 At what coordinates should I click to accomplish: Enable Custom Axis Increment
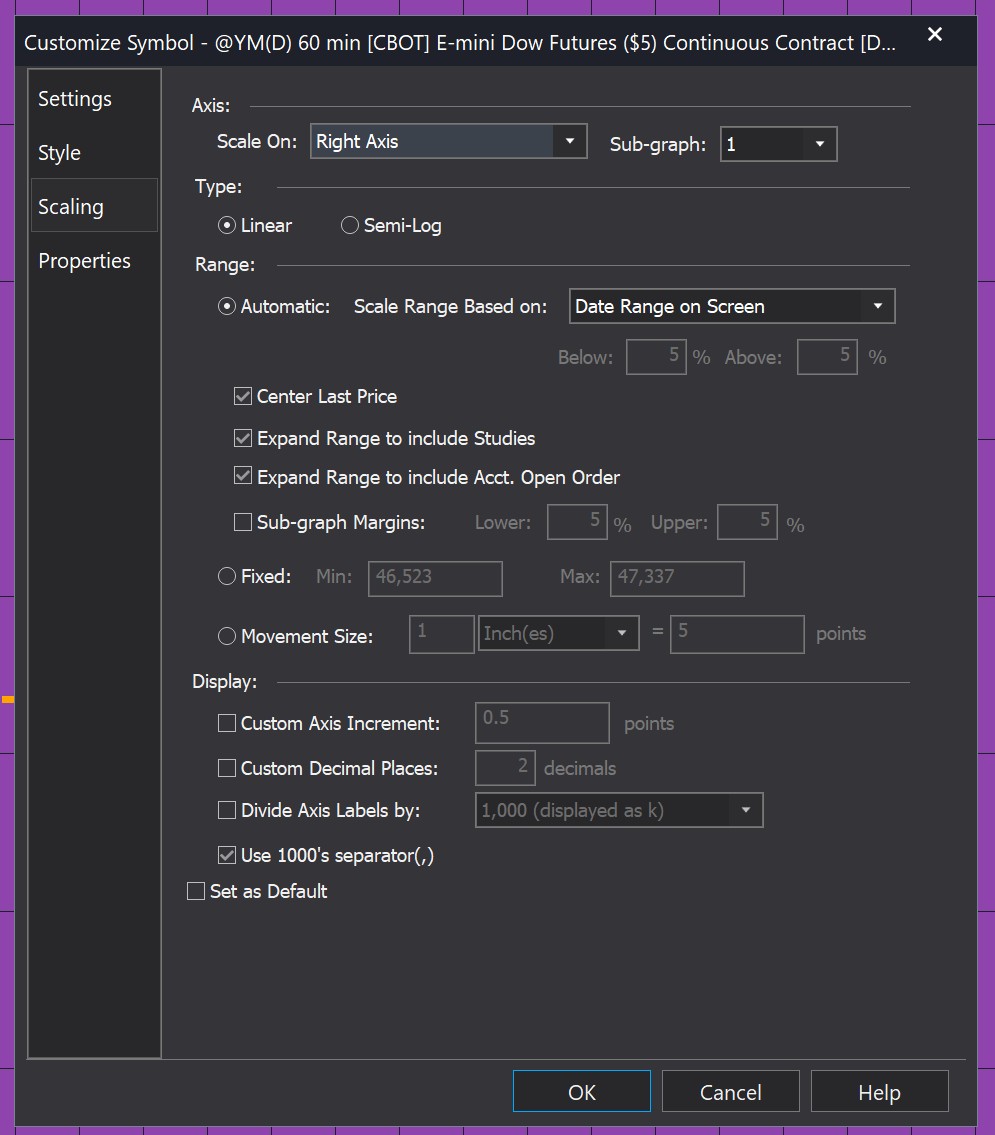[227, 723]
